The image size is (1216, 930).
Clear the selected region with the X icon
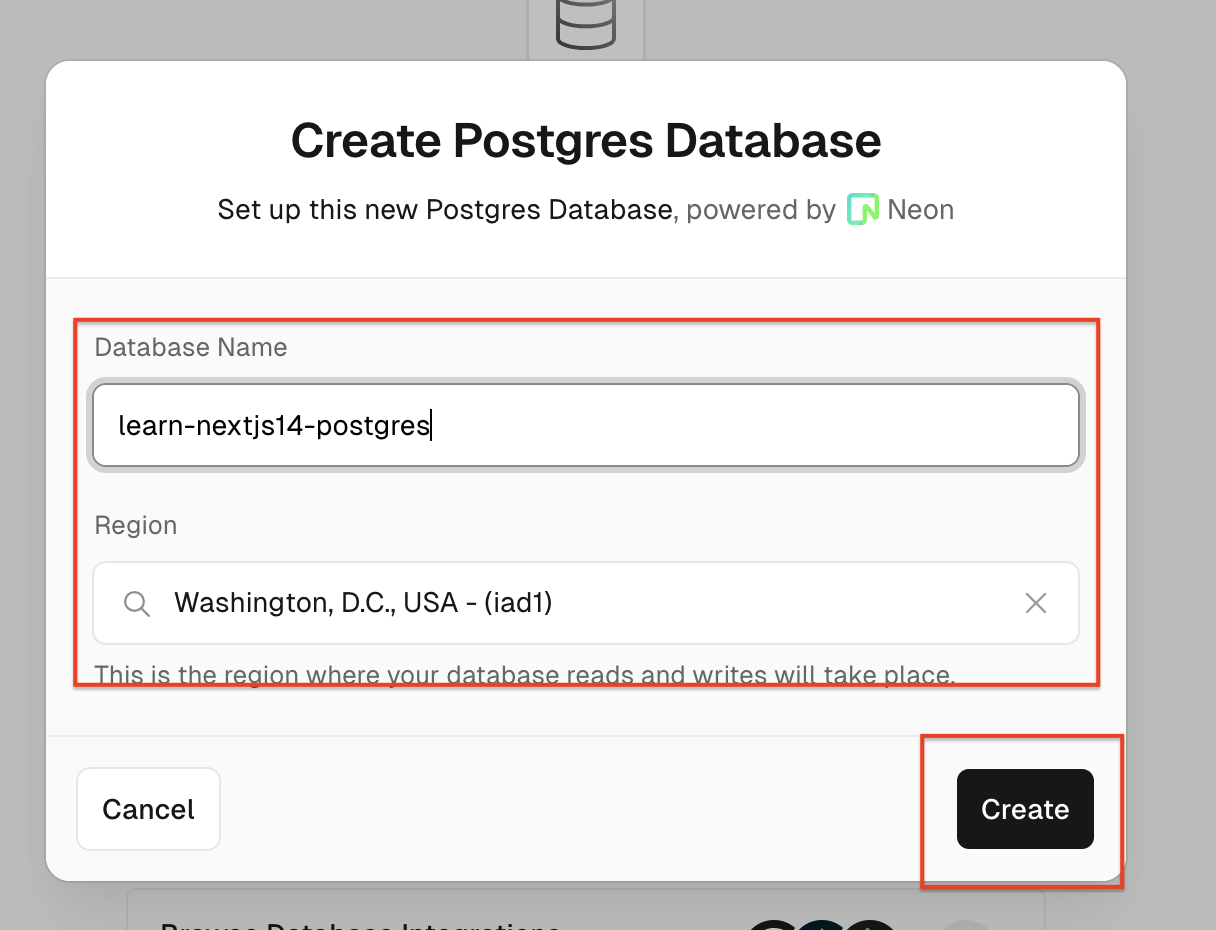click(1036, 603)
